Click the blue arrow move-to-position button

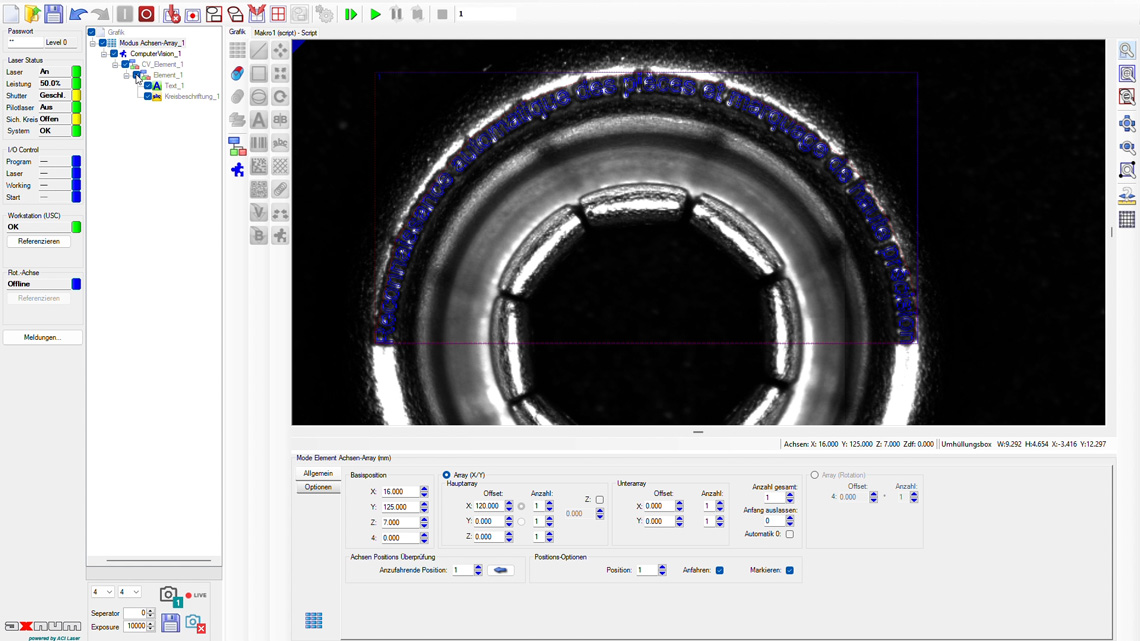[x=501, y=571]
